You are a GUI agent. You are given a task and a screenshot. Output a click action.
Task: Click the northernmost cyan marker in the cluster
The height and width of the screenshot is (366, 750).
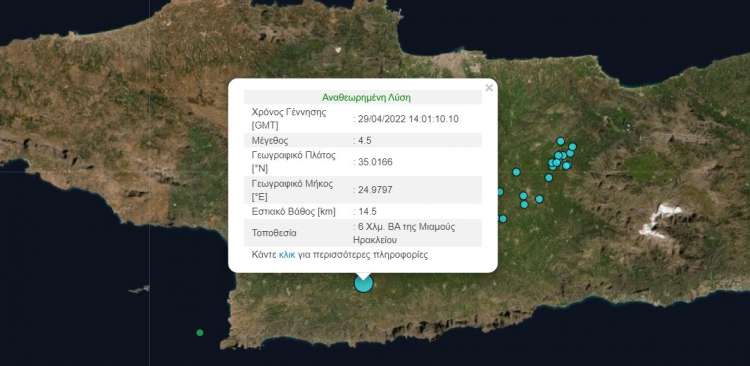pyautogui.click(x=561, y=141)
